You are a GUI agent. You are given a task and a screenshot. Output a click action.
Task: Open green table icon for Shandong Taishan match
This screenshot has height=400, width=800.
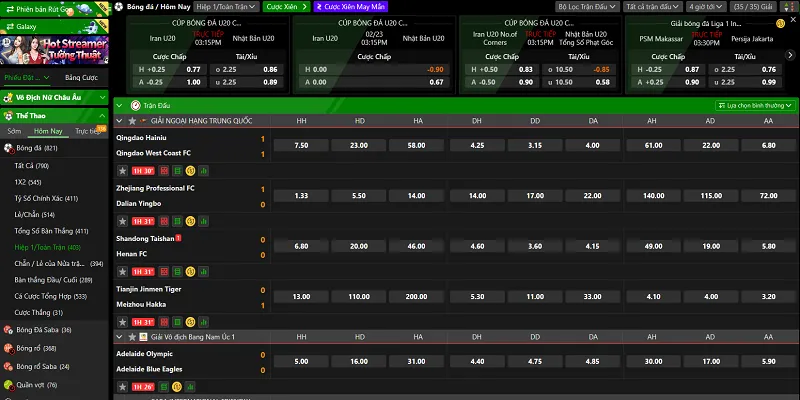coord(177,272)
